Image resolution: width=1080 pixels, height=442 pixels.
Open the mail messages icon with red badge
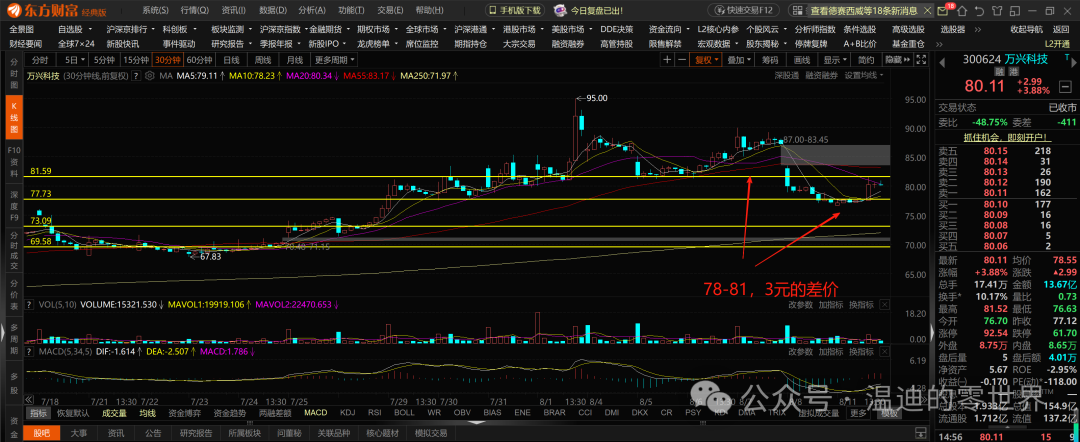point(942,11)
